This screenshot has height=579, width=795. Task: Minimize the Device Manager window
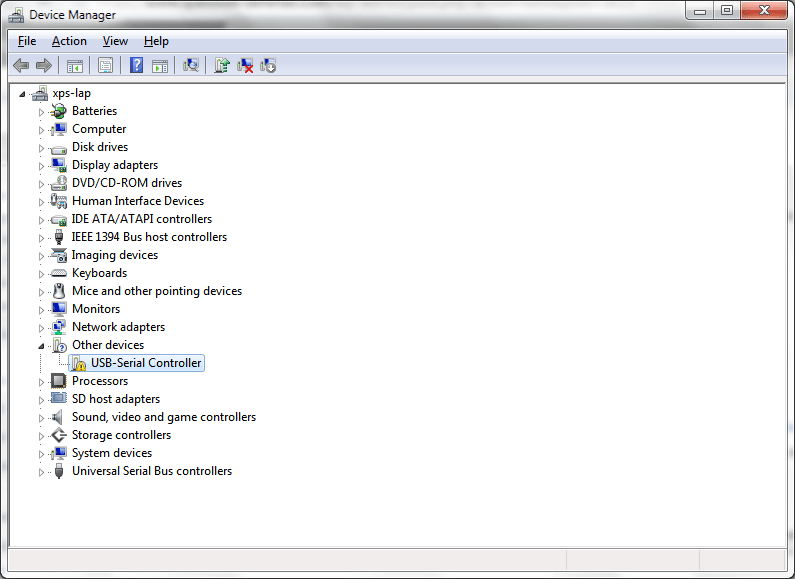(700, 11)
